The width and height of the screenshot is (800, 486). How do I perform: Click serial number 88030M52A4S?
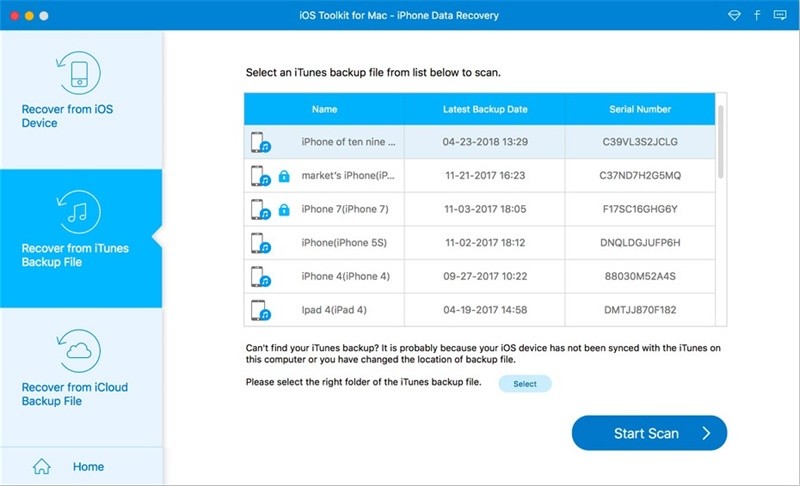(x=640, y=276)
